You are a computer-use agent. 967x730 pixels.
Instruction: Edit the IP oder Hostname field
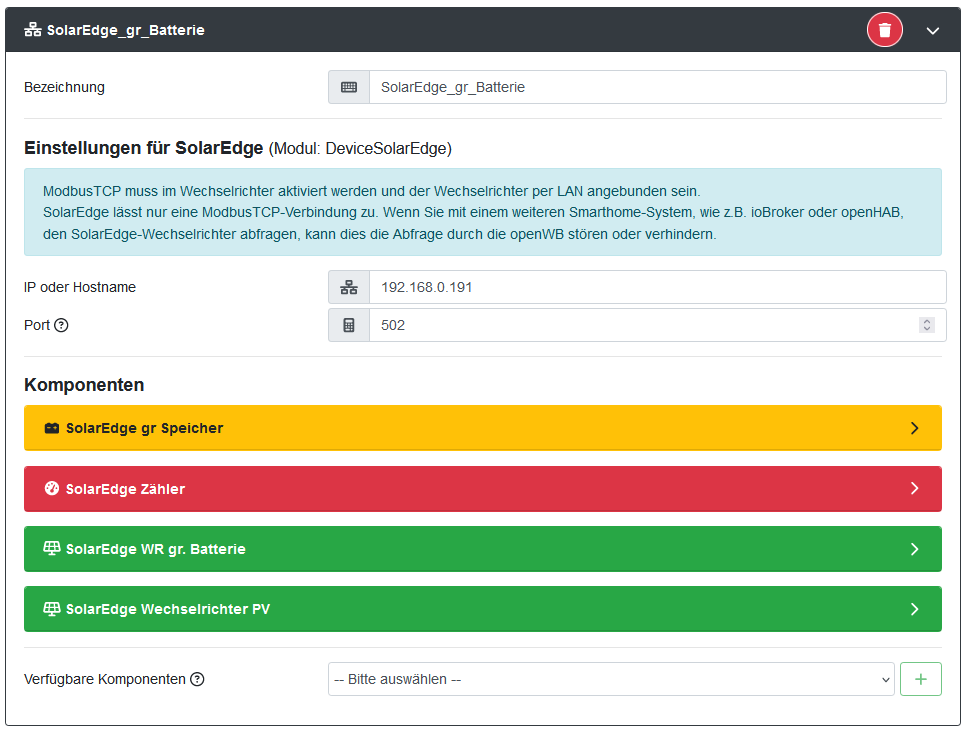657,287
